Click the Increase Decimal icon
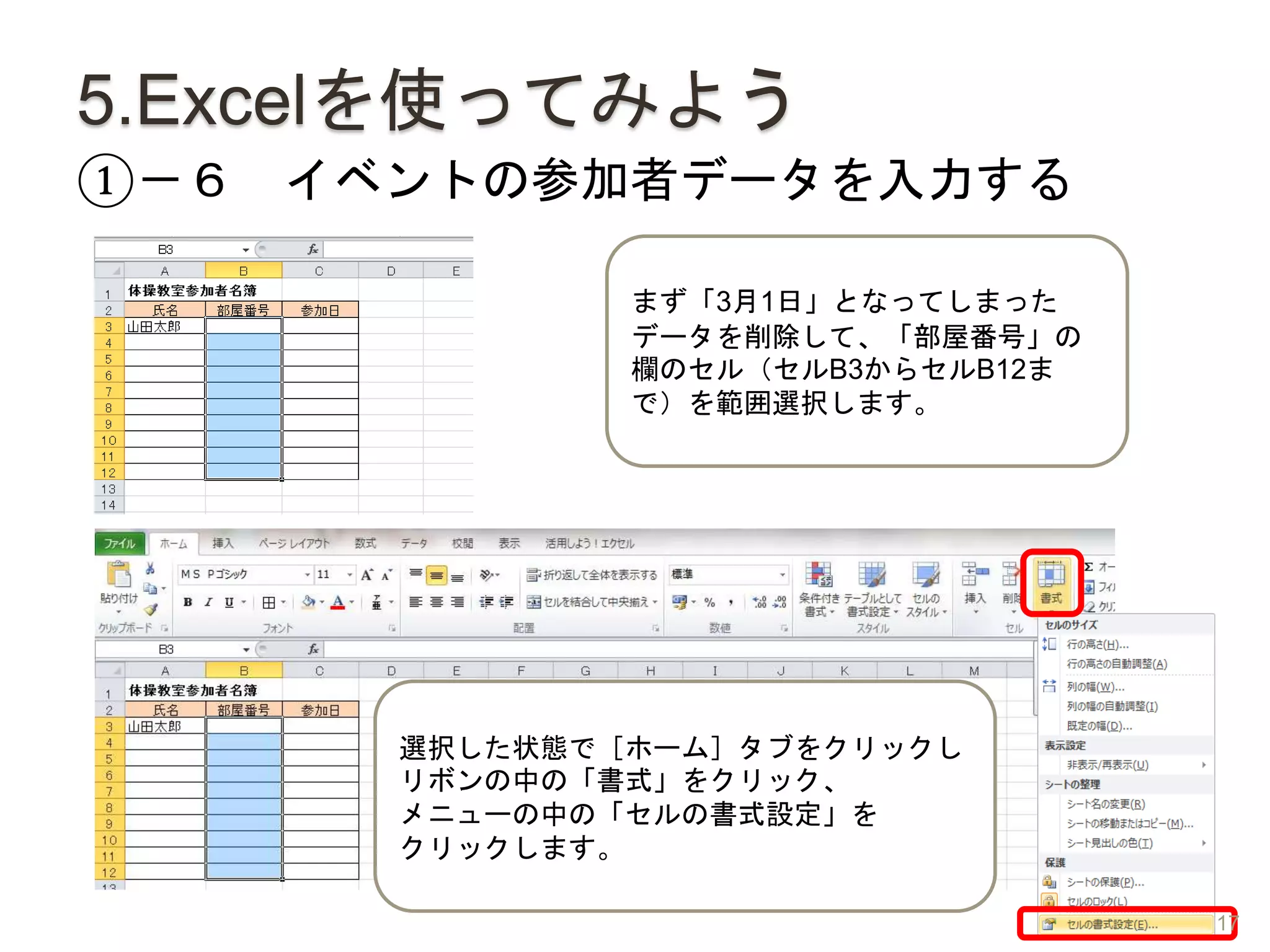The height and width of the screenshot is (952, 1270). pyautogui.click(x=759, y=602)
